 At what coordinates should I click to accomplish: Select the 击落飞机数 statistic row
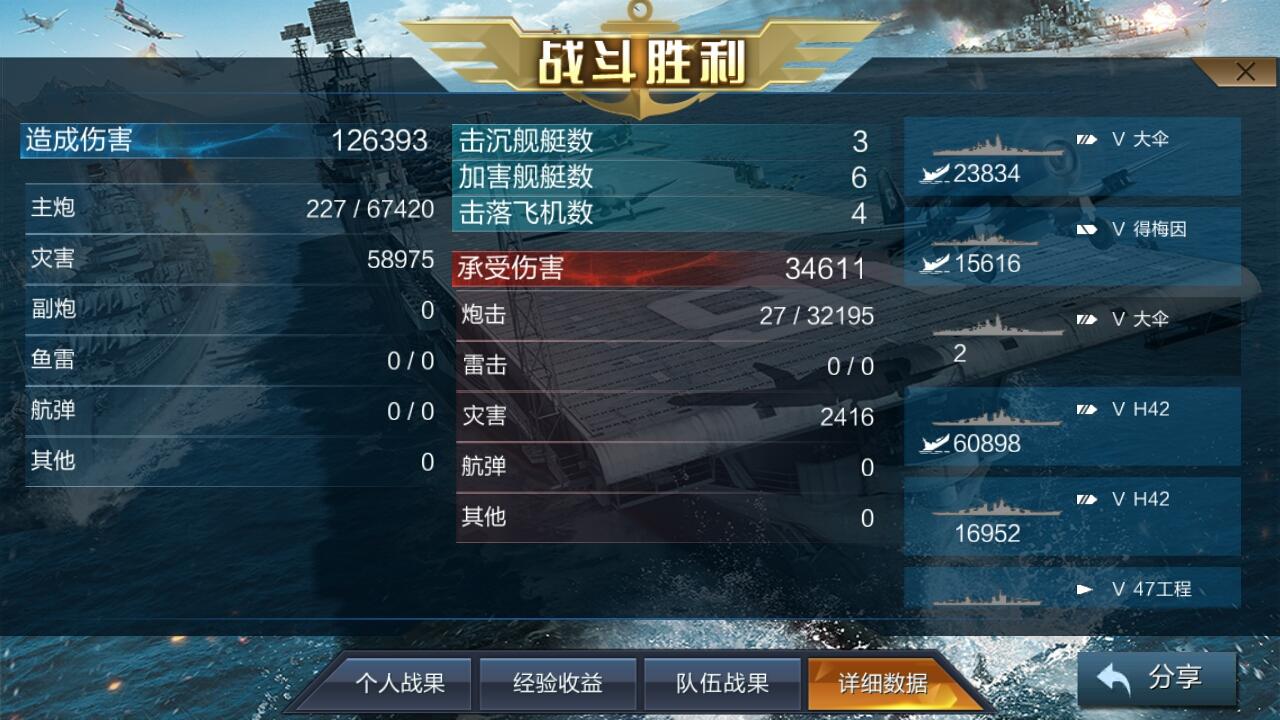[x=662, y=213]
